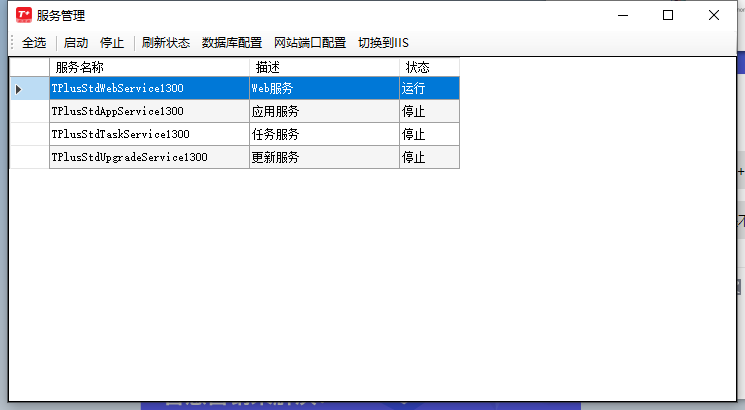Click the 状态 column header
Image resolution: width=745 pixels, height=410 pixels.
point(430,67)
